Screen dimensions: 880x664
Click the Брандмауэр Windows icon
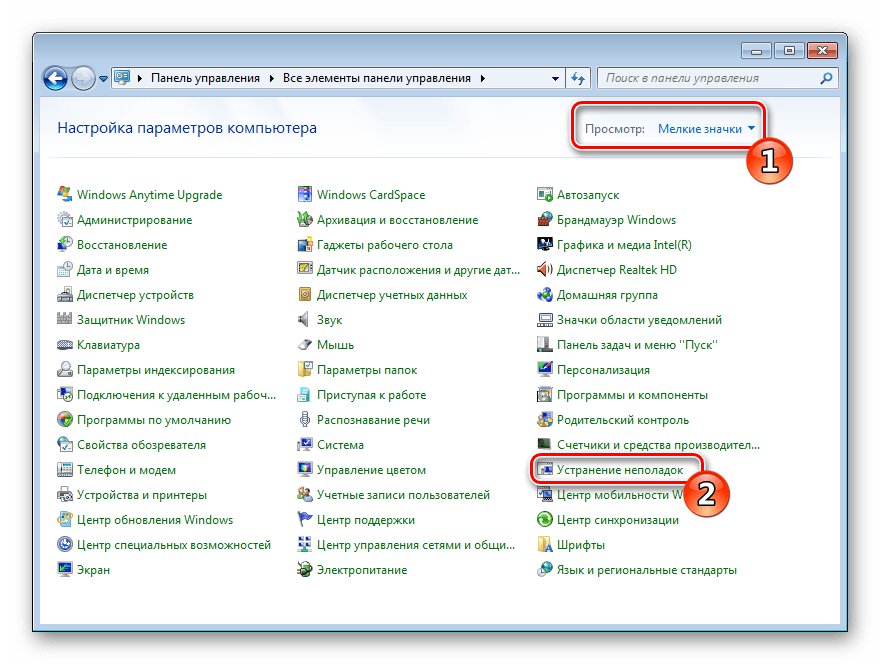pos(545,220)
